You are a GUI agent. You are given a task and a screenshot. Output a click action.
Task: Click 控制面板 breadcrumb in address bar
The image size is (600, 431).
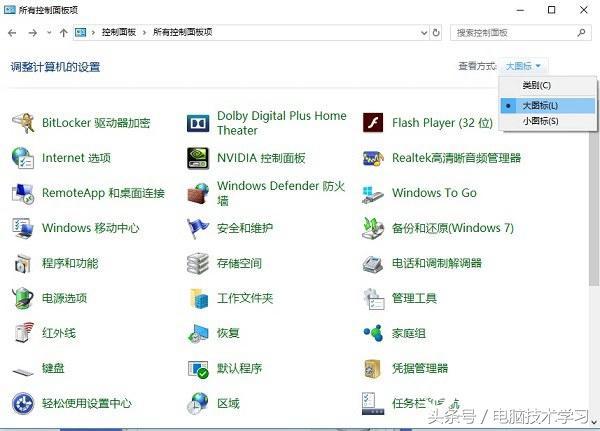point(119,33)
